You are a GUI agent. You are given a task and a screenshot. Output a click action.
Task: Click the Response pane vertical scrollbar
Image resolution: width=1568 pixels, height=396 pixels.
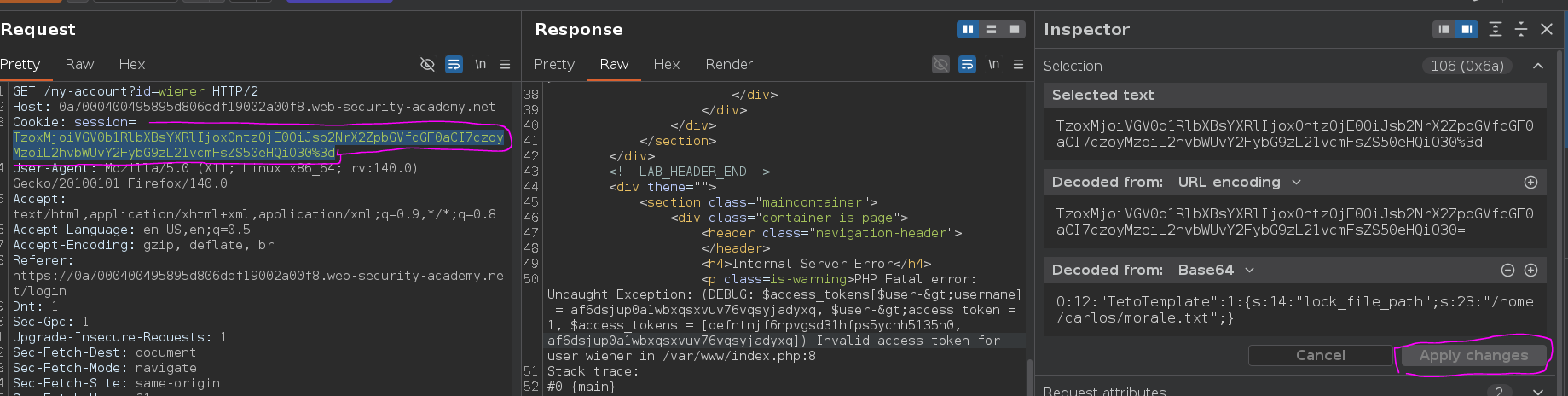click(x=1029, y=376)
